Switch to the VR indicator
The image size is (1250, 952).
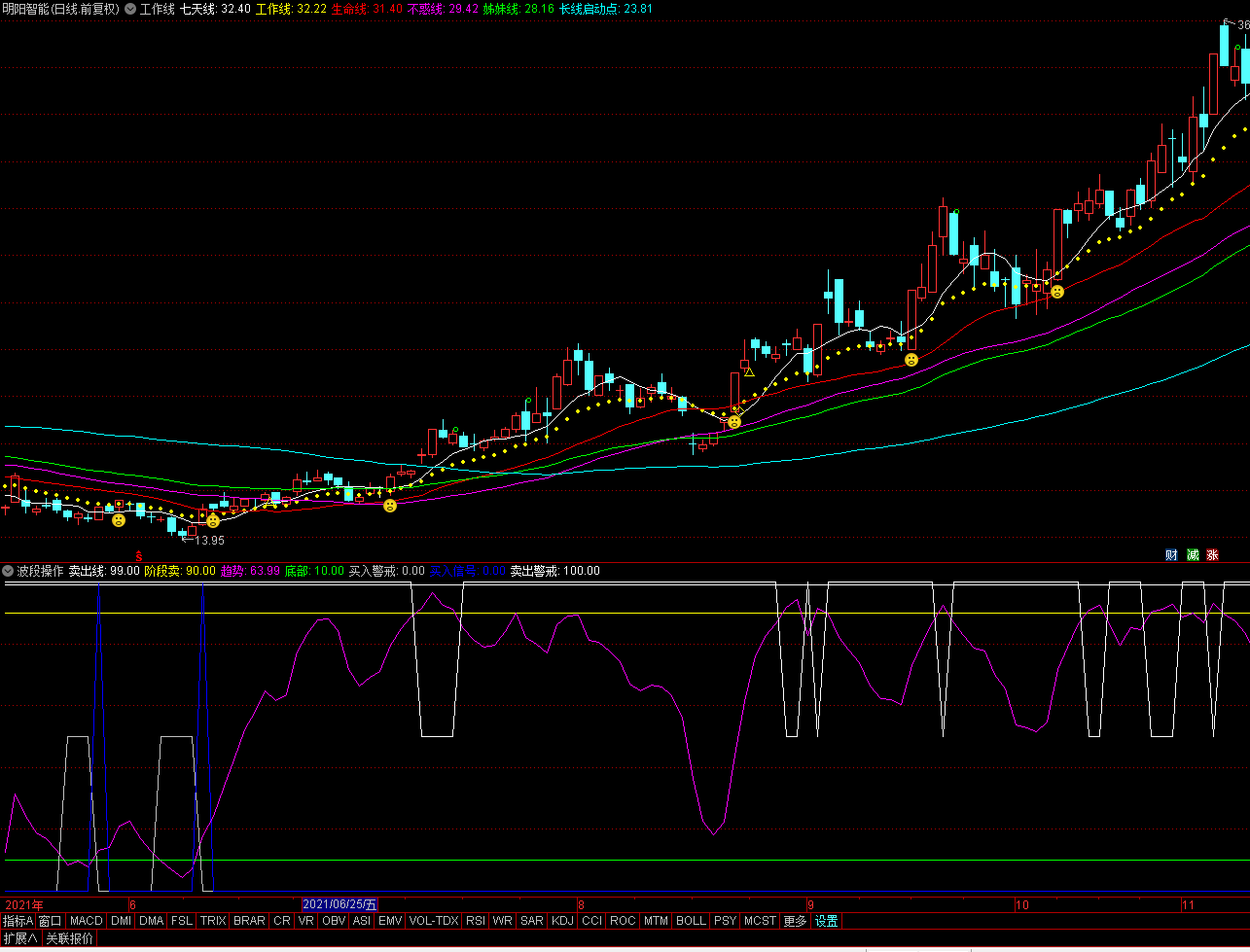tap(306, 921)
